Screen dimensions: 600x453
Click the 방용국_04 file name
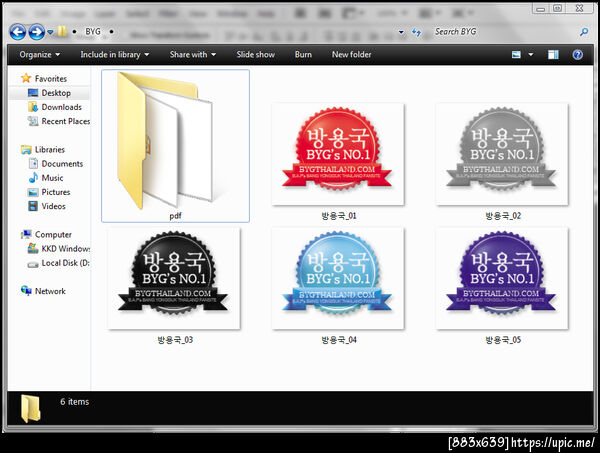point(339,340)
